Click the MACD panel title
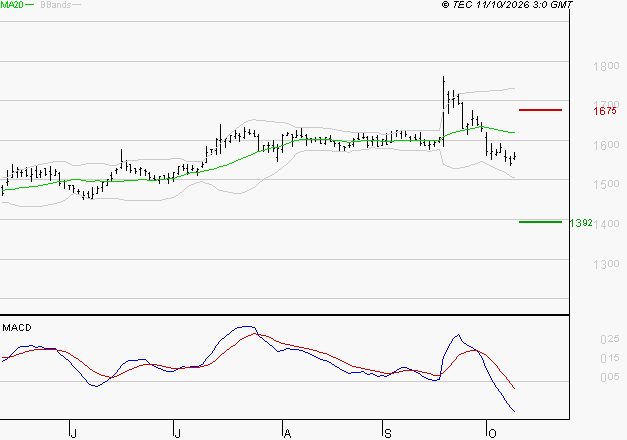Viewport: 627px width, 440px height. 17,328
